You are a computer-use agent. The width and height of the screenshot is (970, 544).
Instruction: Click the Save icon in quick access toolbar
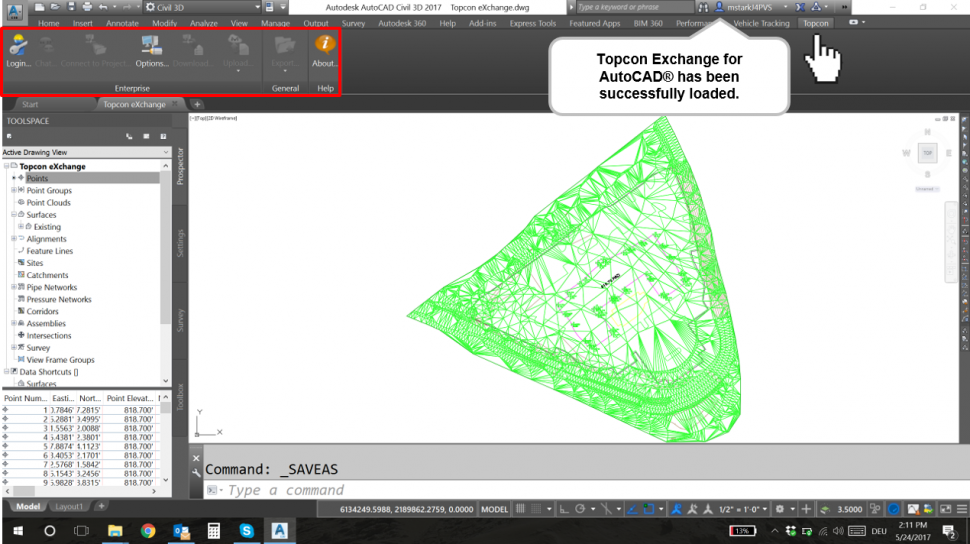71,6
